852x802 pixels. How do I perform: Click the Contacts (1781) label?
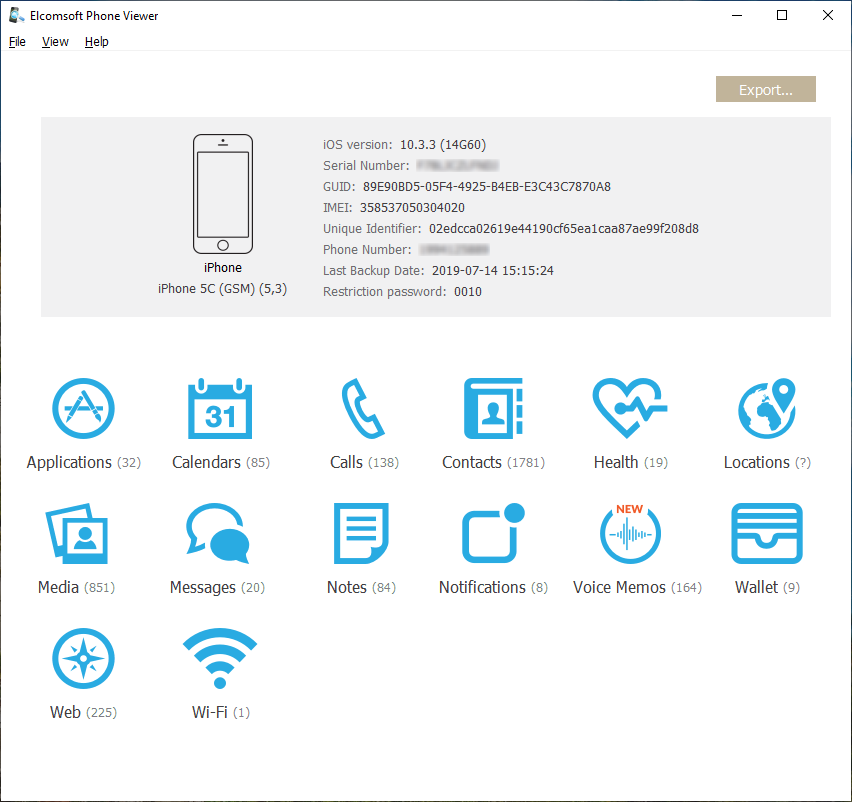pyautogui.click(x=493, y=462)
